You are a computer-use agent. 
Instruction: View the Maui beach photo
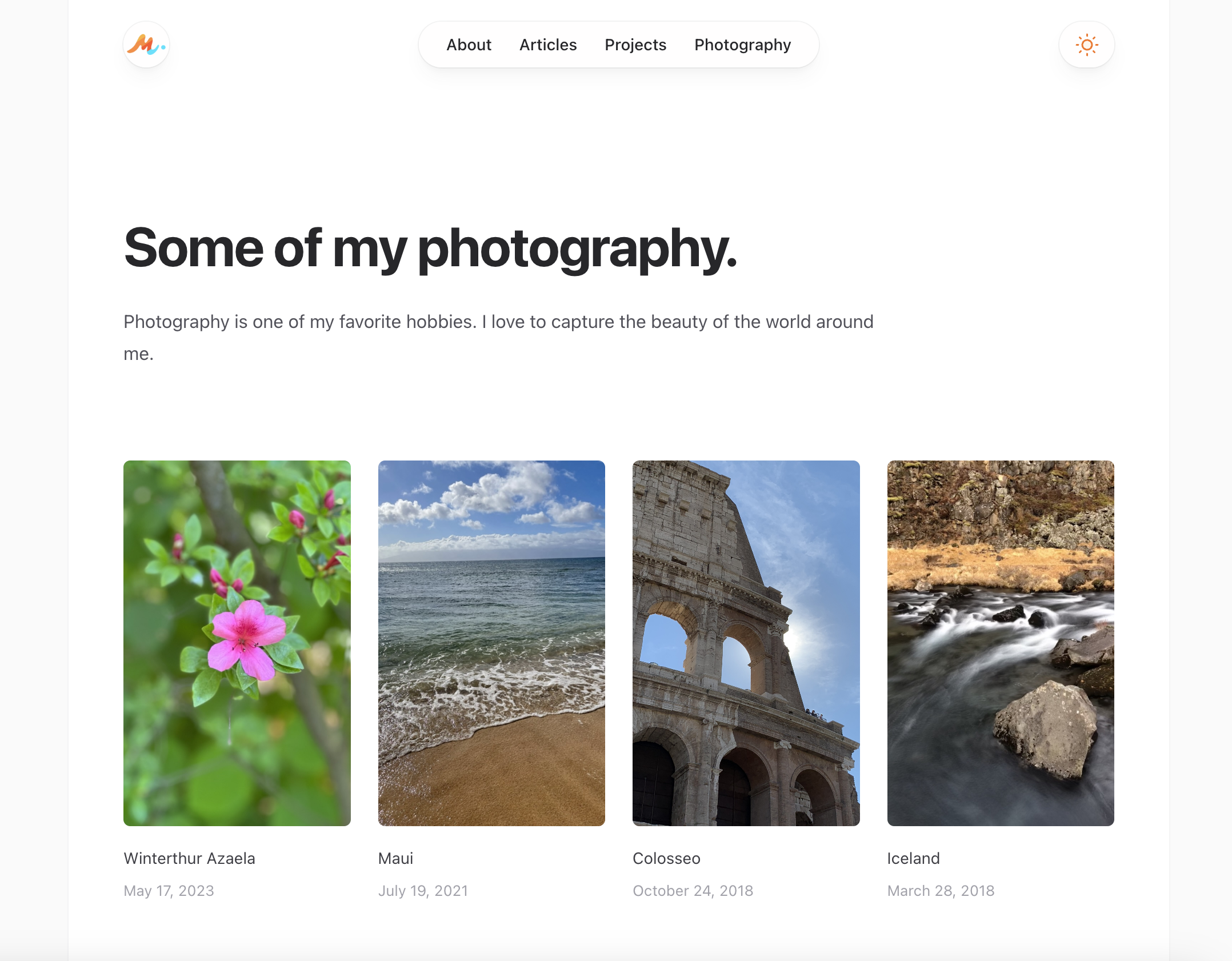pyautogui.click(x=491, y=643)
